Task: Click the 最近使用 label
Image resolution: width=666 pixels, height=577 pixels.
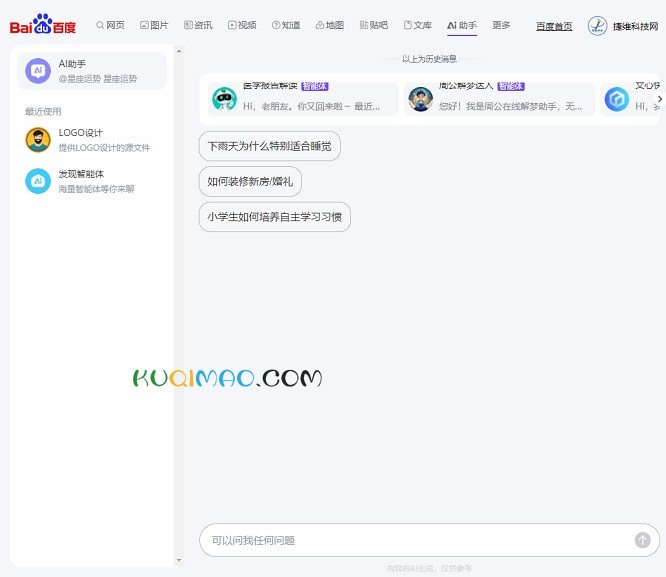Action: 43,111
